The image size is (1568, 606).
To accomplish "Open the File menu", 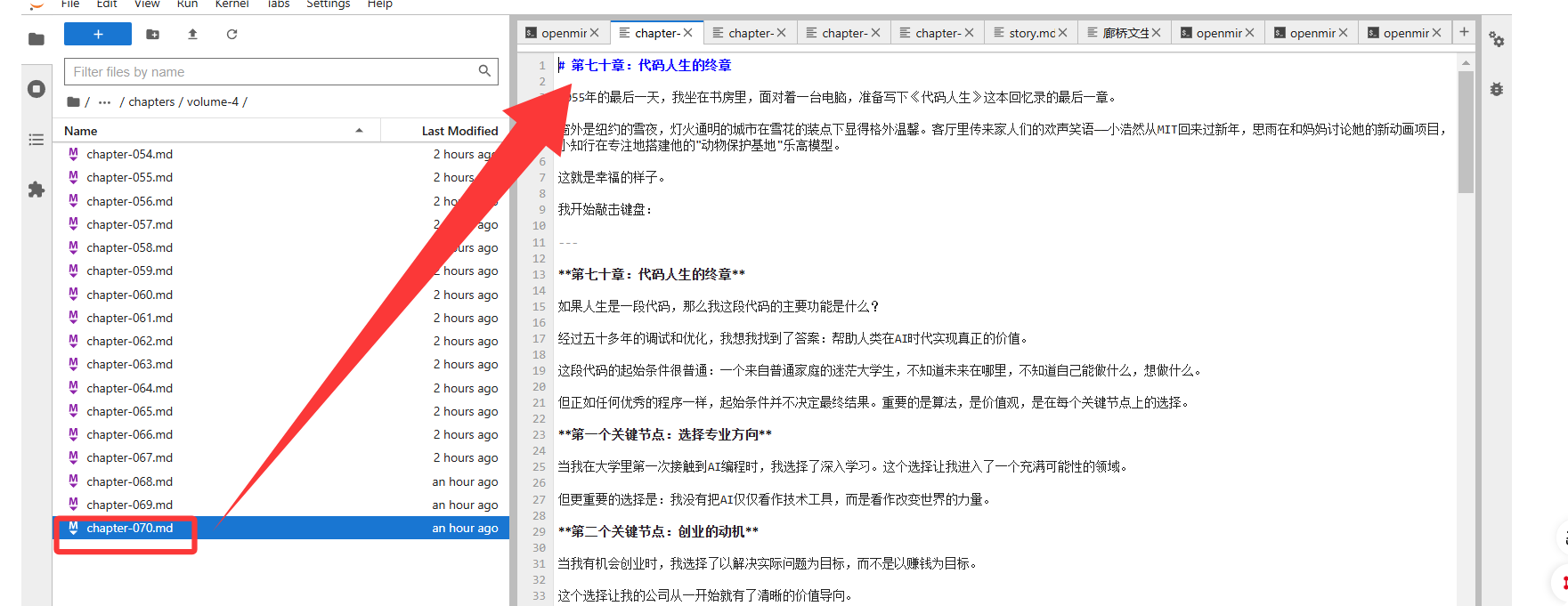I will point(70,4).
